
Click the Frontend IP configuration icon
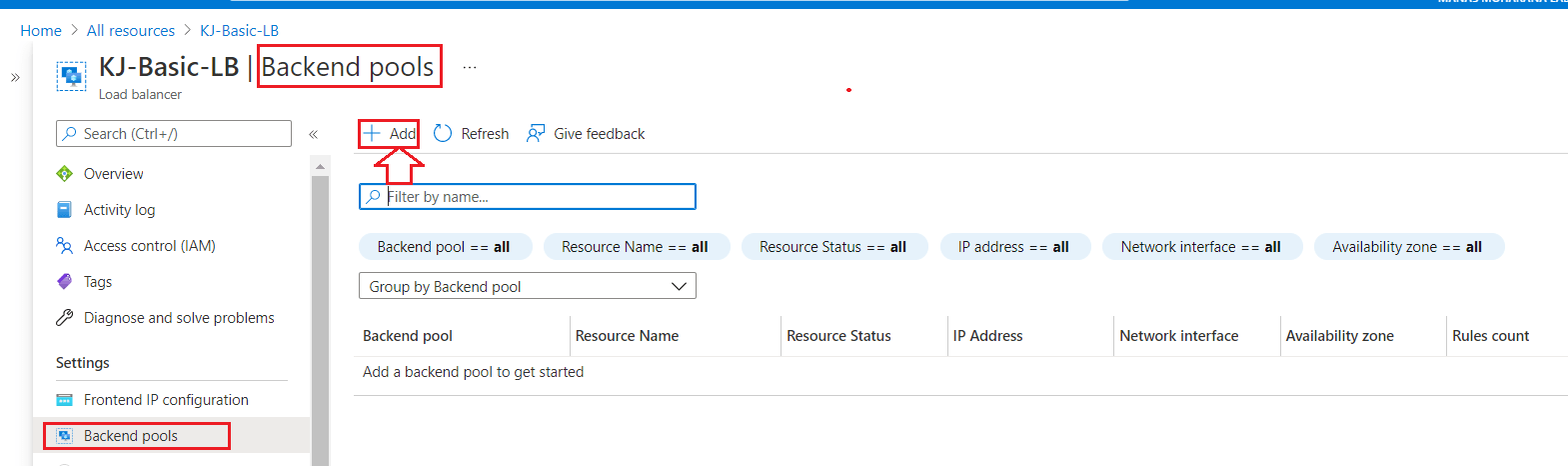coord(65,400)
